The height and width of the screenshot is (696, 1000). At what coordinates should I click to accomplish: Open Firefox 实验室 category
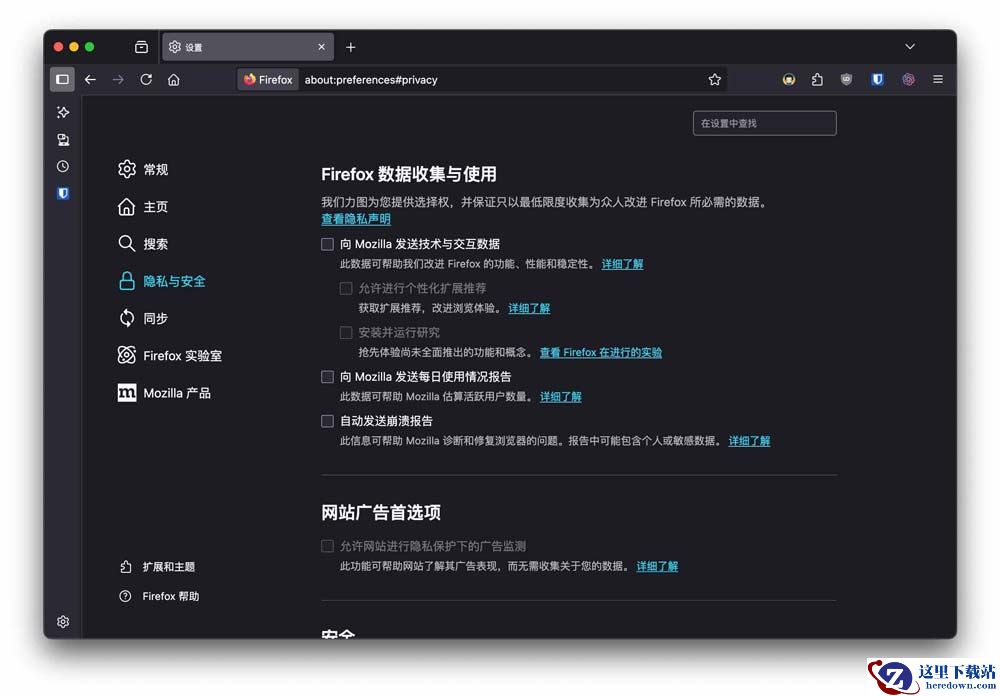coord(170,355)
